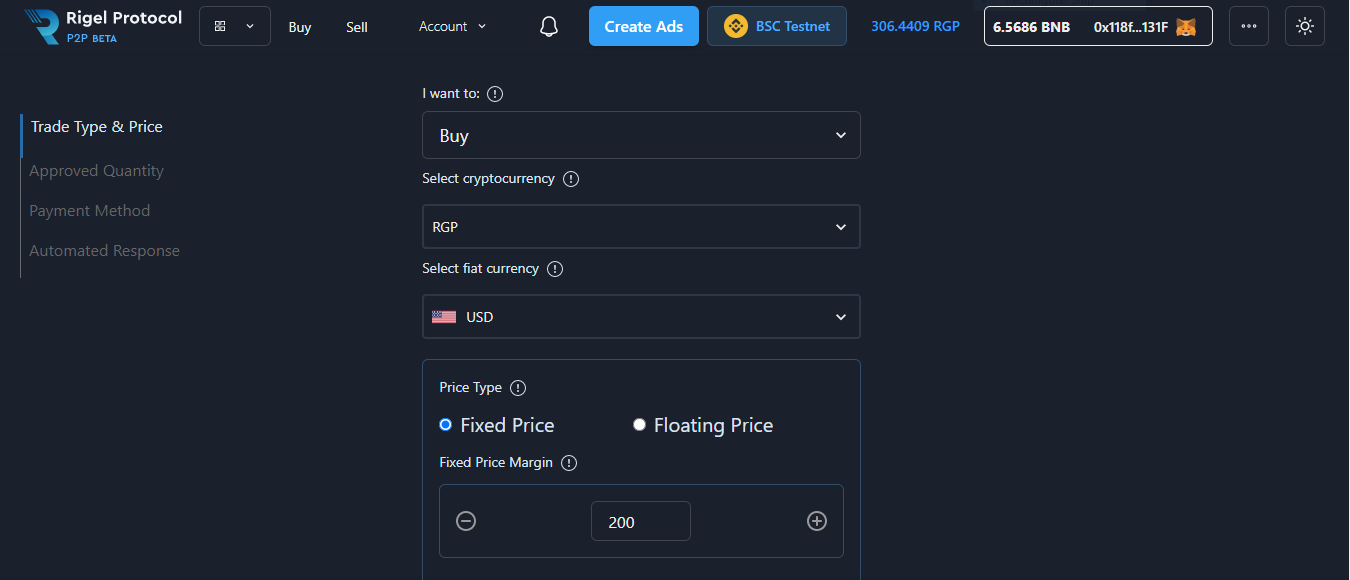Open the Account menu
This screenshot has height=580, width=1350.
[452, 27]
